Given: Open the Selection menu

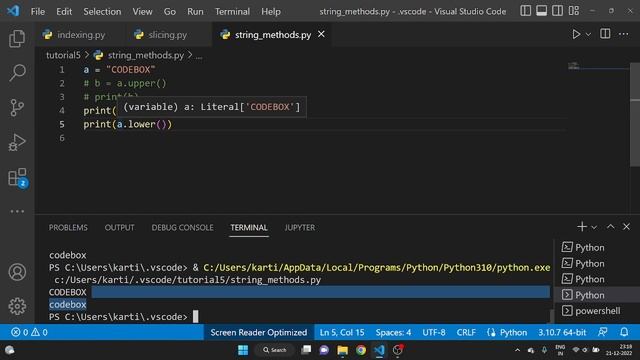Looking at the screenshot, I should pos(102,11).
